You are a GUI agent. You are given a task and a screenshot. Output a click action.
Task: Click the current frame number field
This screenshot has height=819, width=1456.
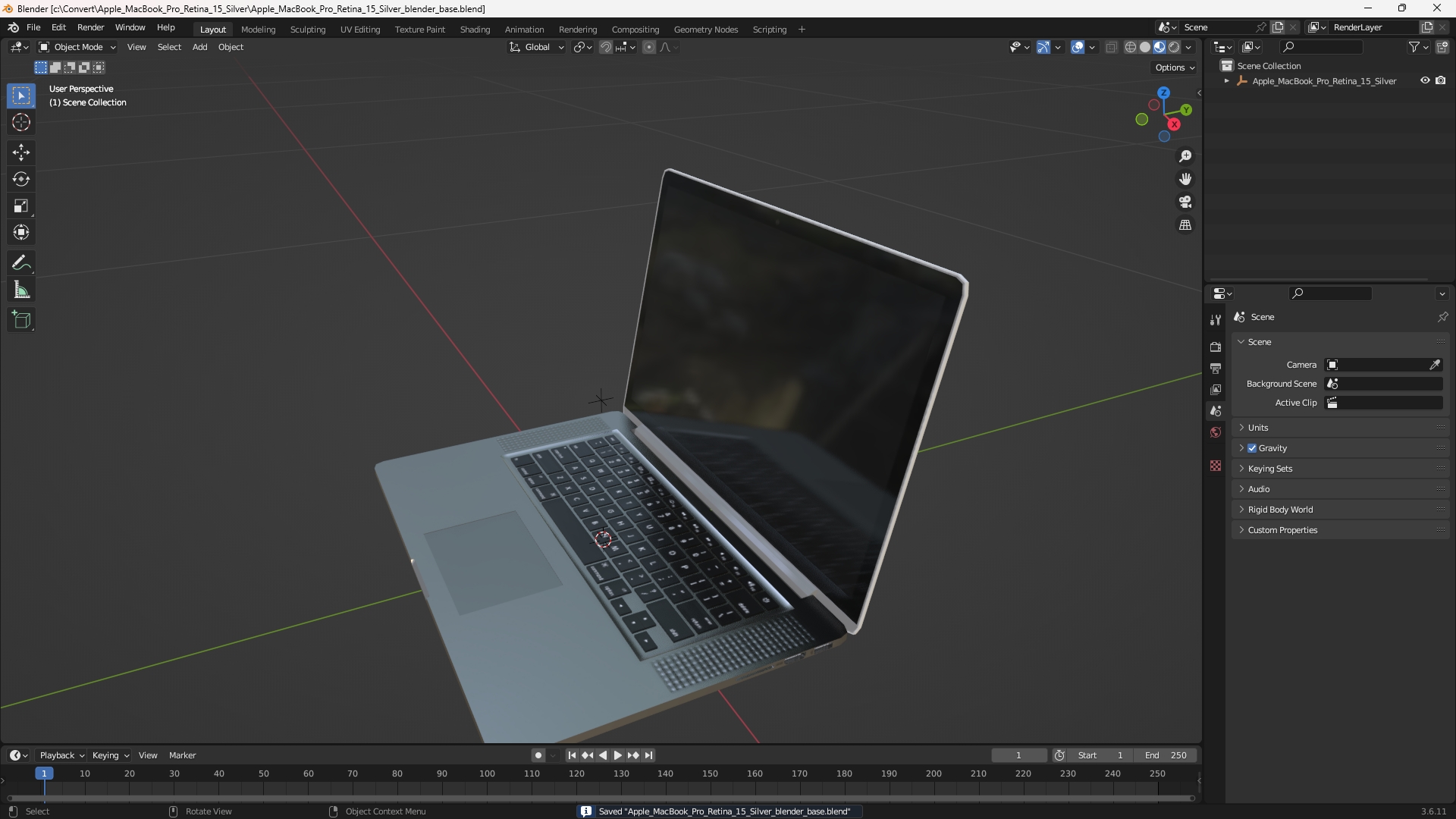1018,755
